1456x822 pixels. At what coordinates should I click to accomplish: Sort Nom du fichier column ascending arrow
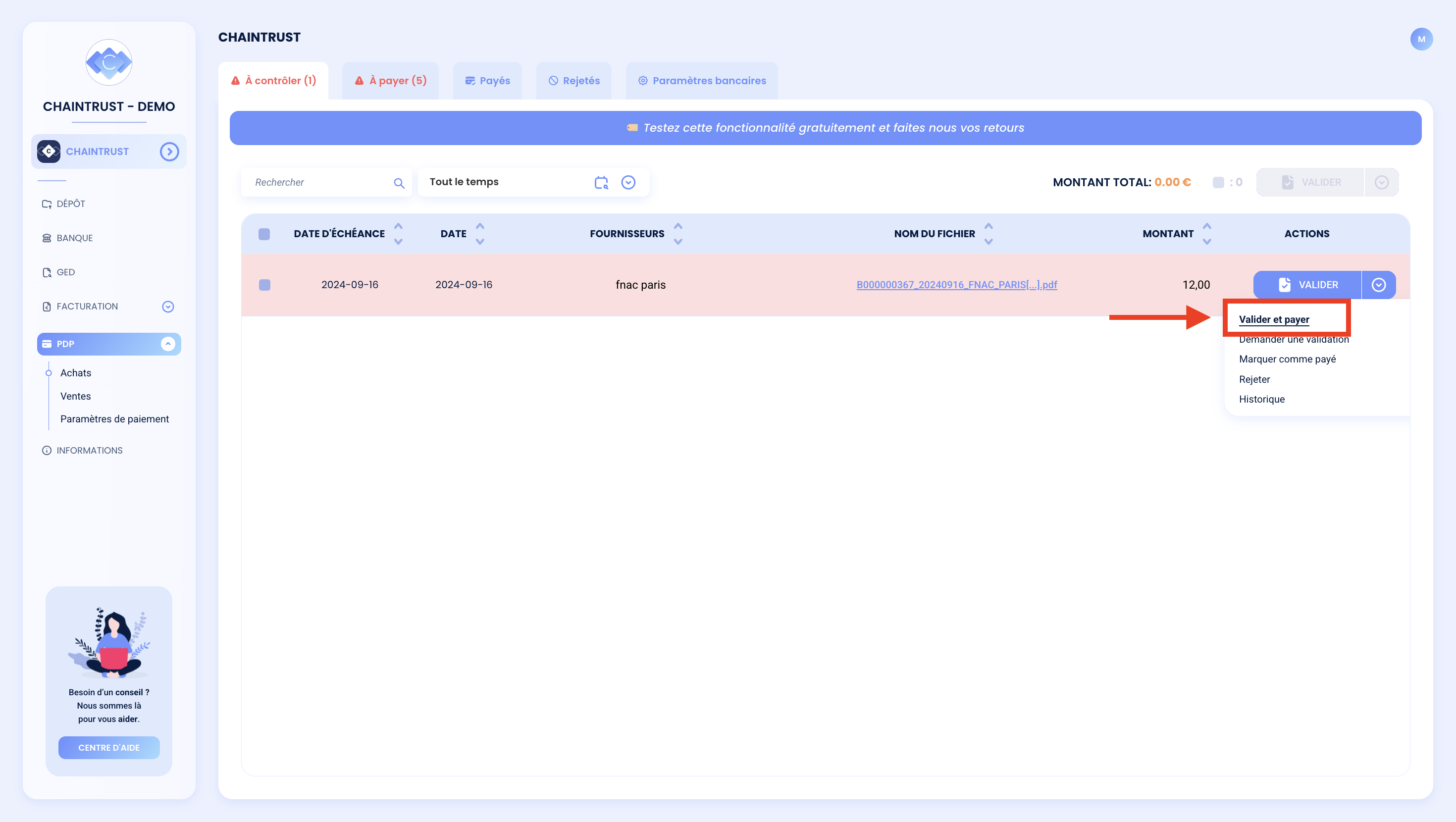pos(988,226)
